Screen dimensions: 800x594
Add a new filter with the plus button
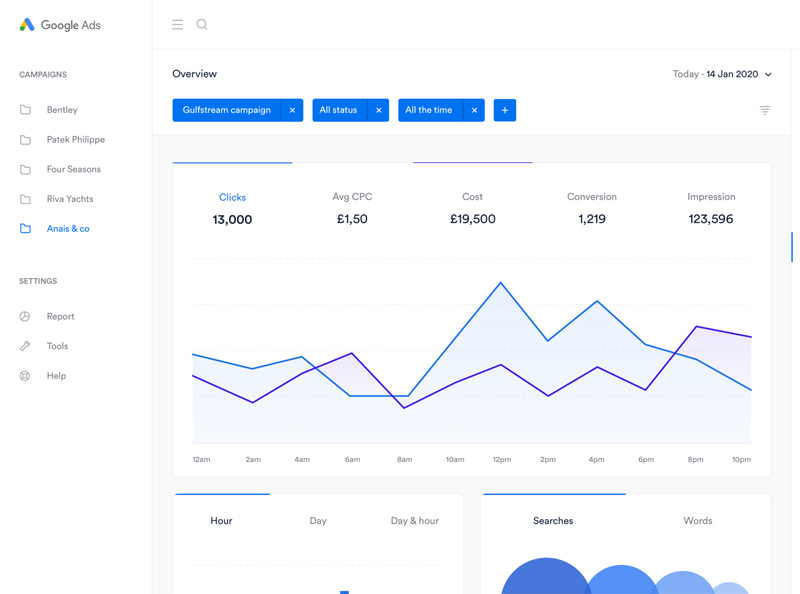click(x=505, y=110)
